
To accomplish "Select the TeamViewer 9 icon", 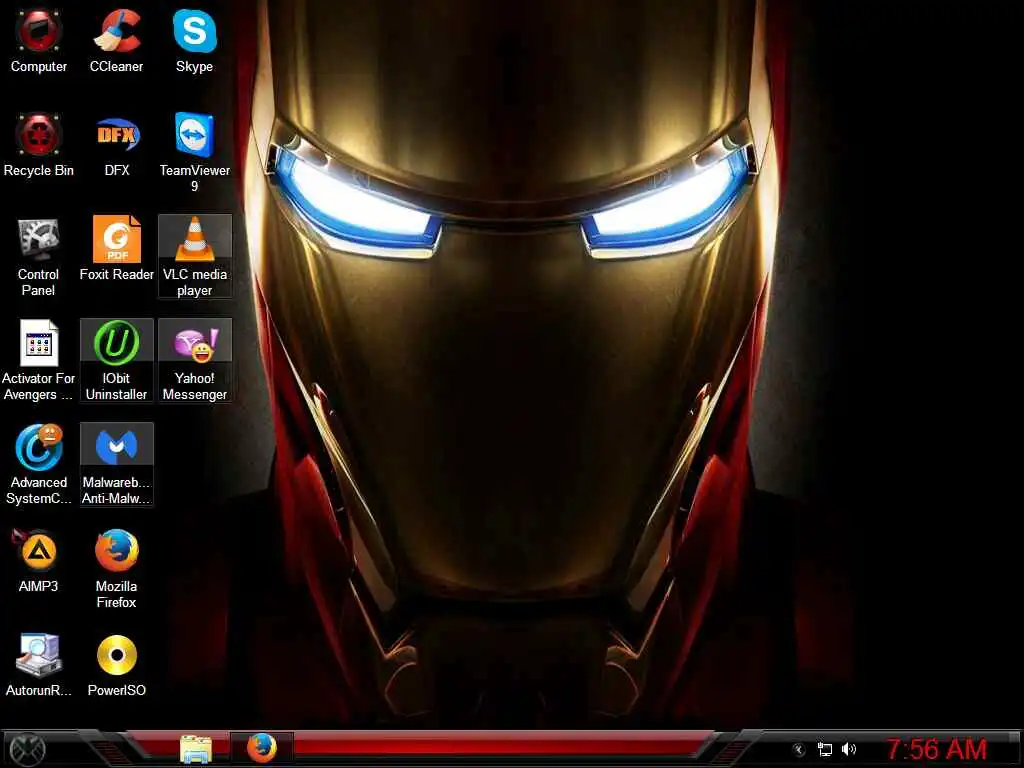I will [195, 152].
